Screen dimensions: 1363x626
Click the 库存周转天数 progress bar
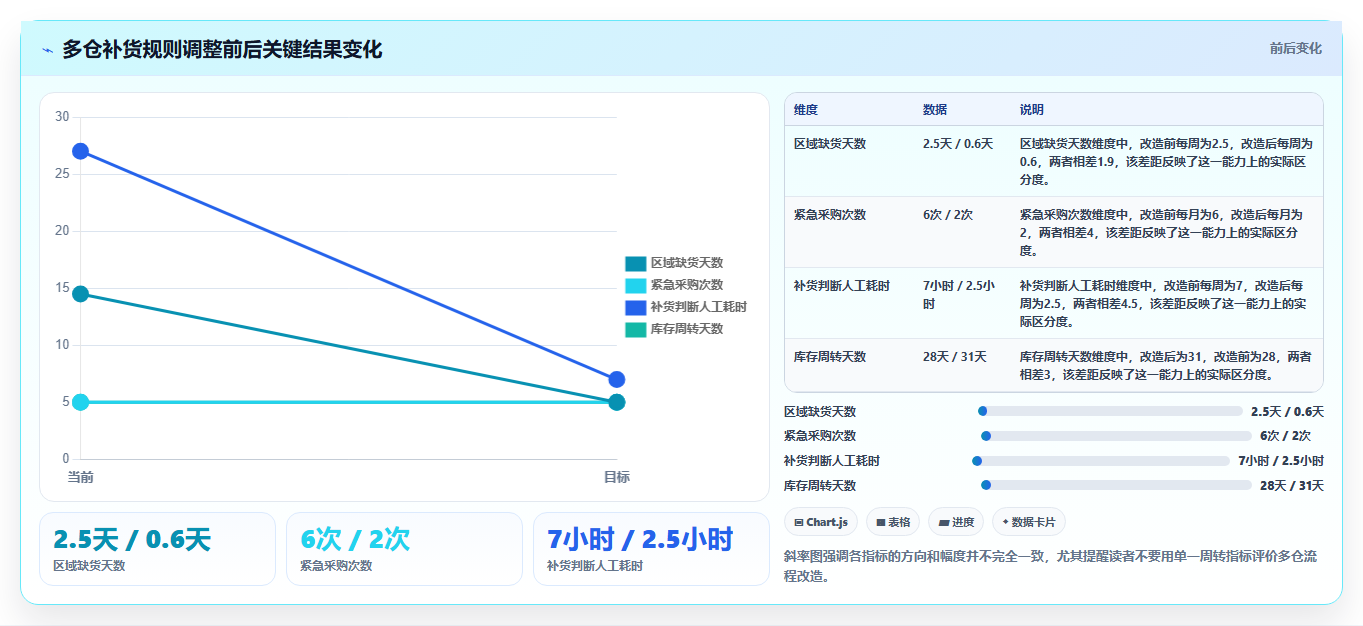pyautogui.click(x=1116, y=485)
